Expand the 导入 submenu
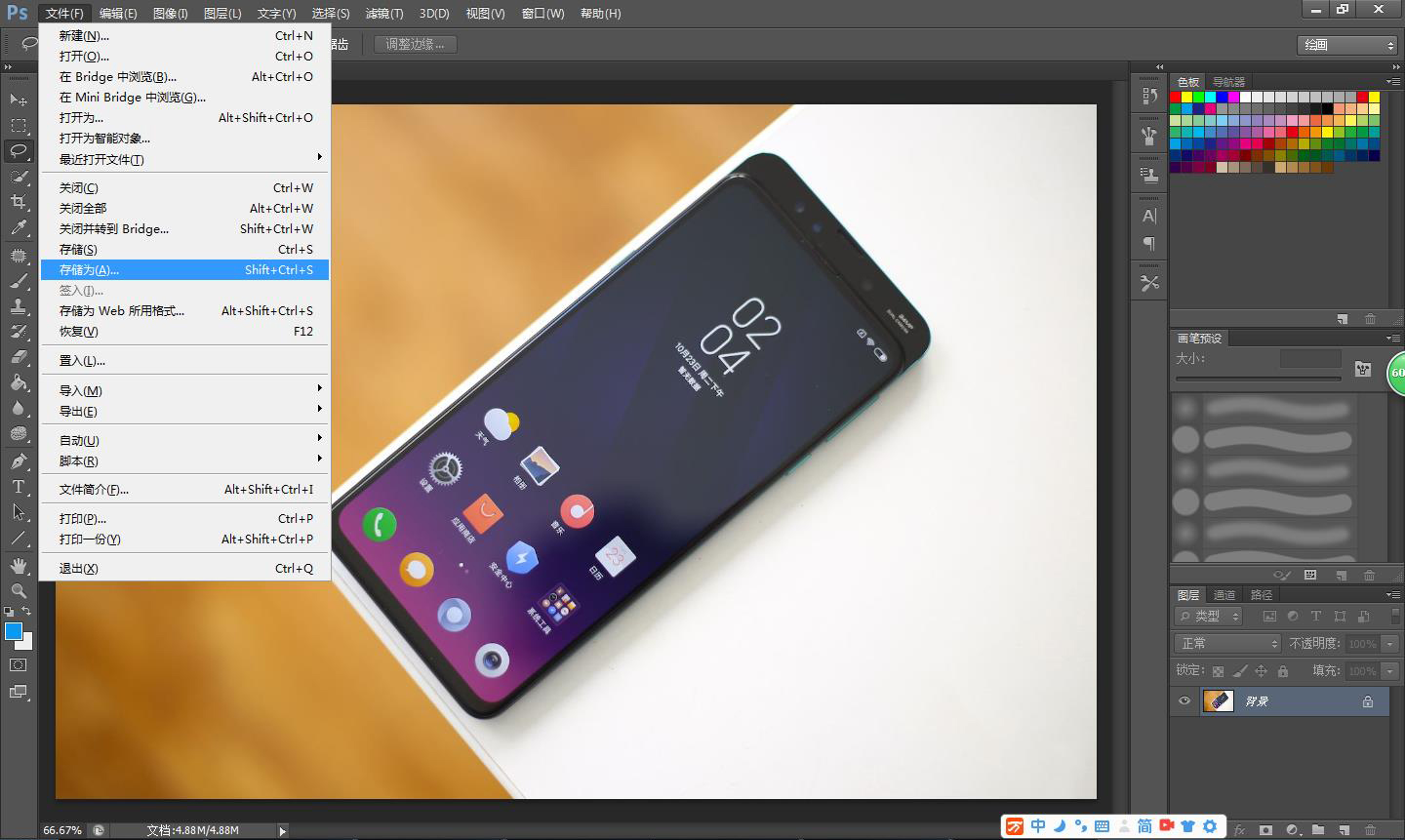The width and height of the screenshot is (1405, 840). [185, 390]
